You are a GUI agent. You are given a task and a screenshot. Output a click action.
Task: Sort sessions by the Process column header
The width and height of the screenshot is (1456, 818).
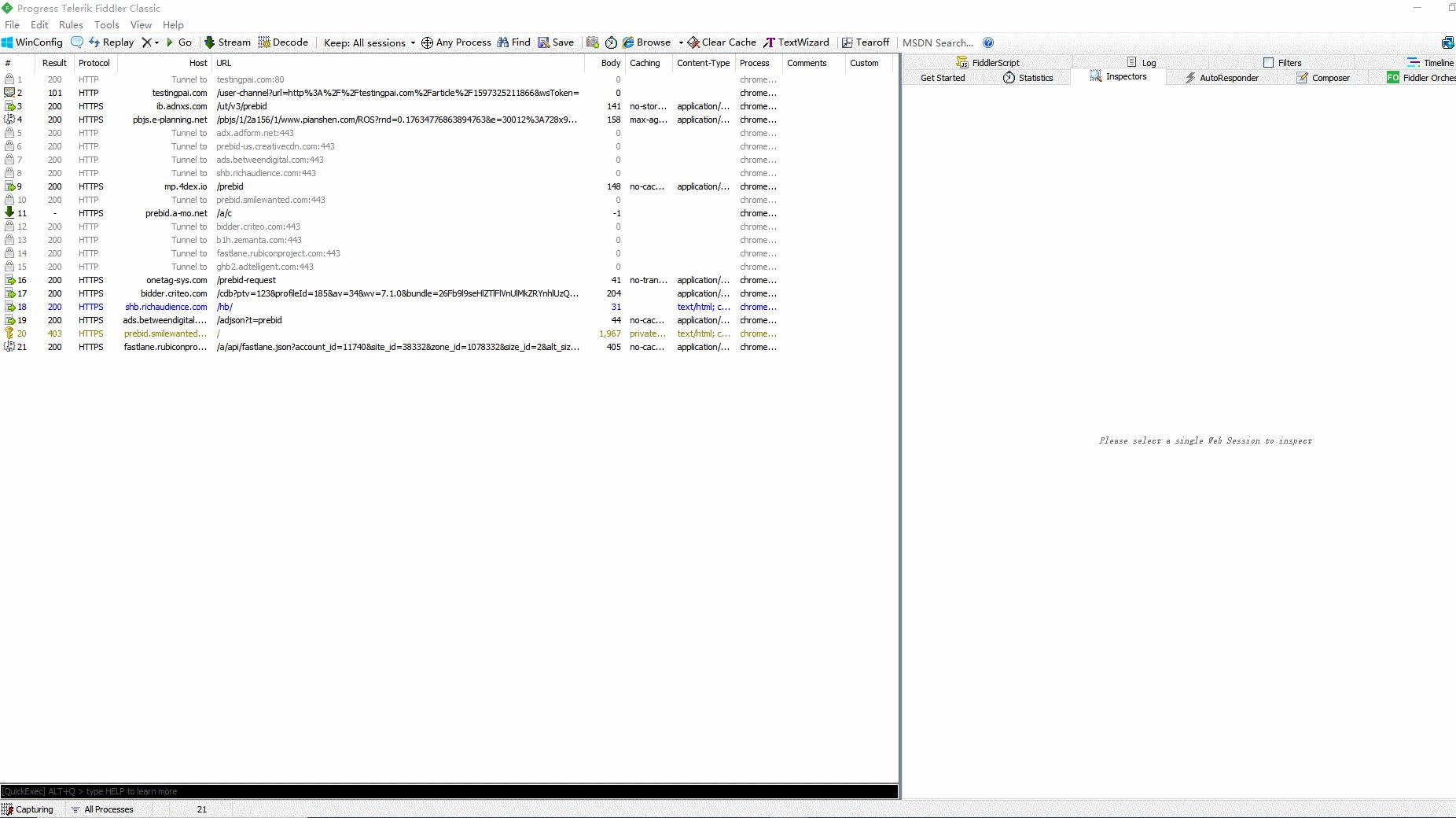coord(759,63)
